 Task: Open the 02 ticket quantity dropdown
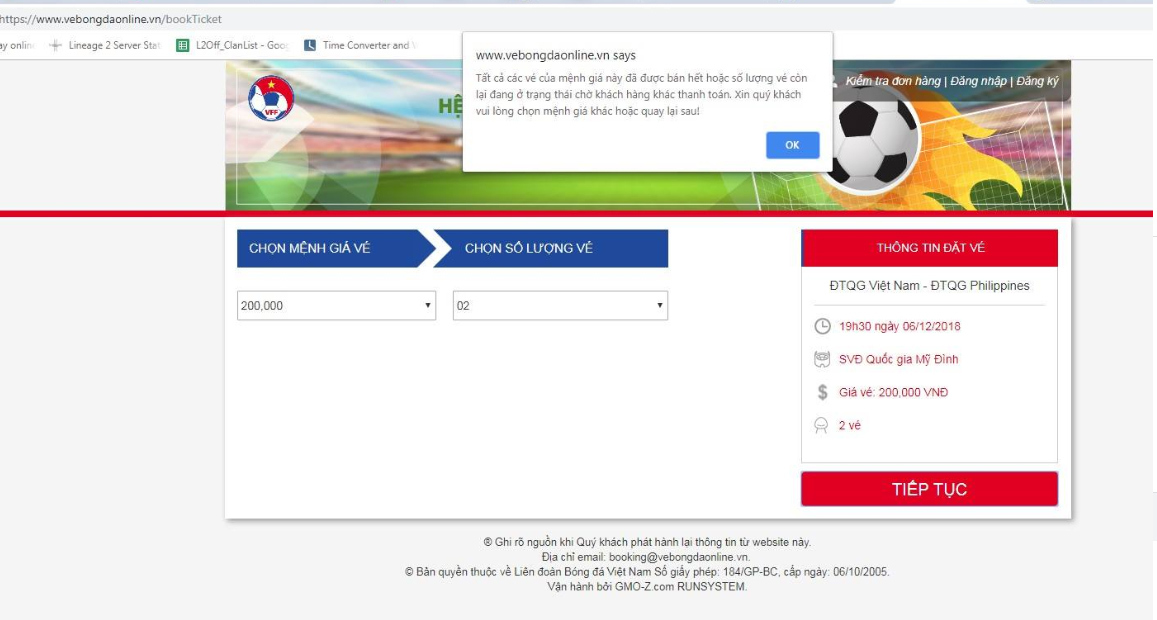[560, 306]
